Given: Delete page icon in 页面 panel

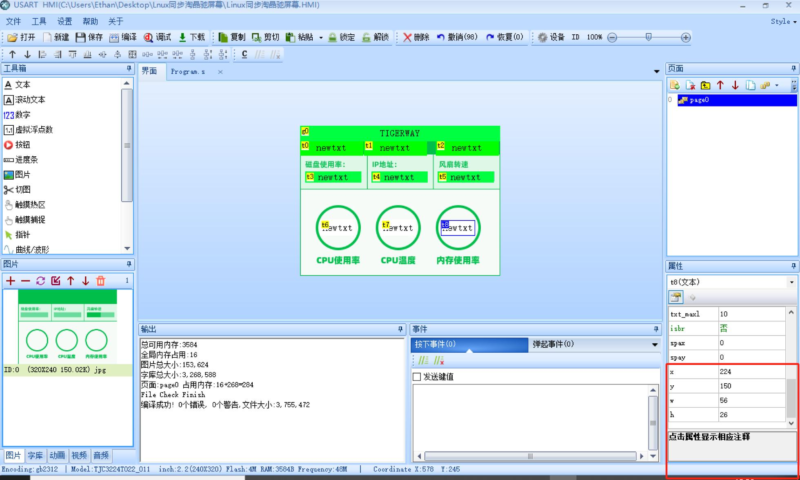Looking at the screenshot, I should click(x=690, y=85).
